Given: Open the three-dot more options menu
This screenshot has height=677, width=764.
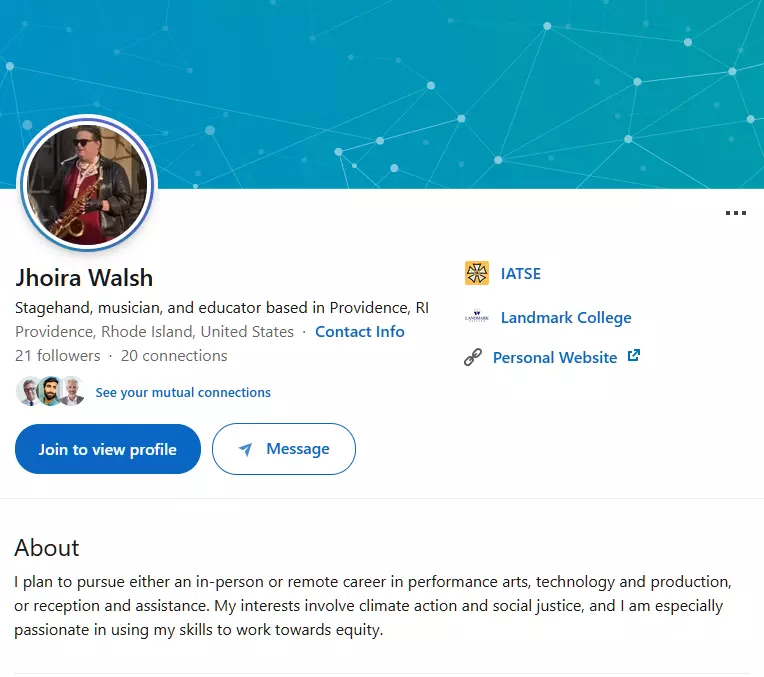Looking at the screenshot, I should [x=736, y=213].
